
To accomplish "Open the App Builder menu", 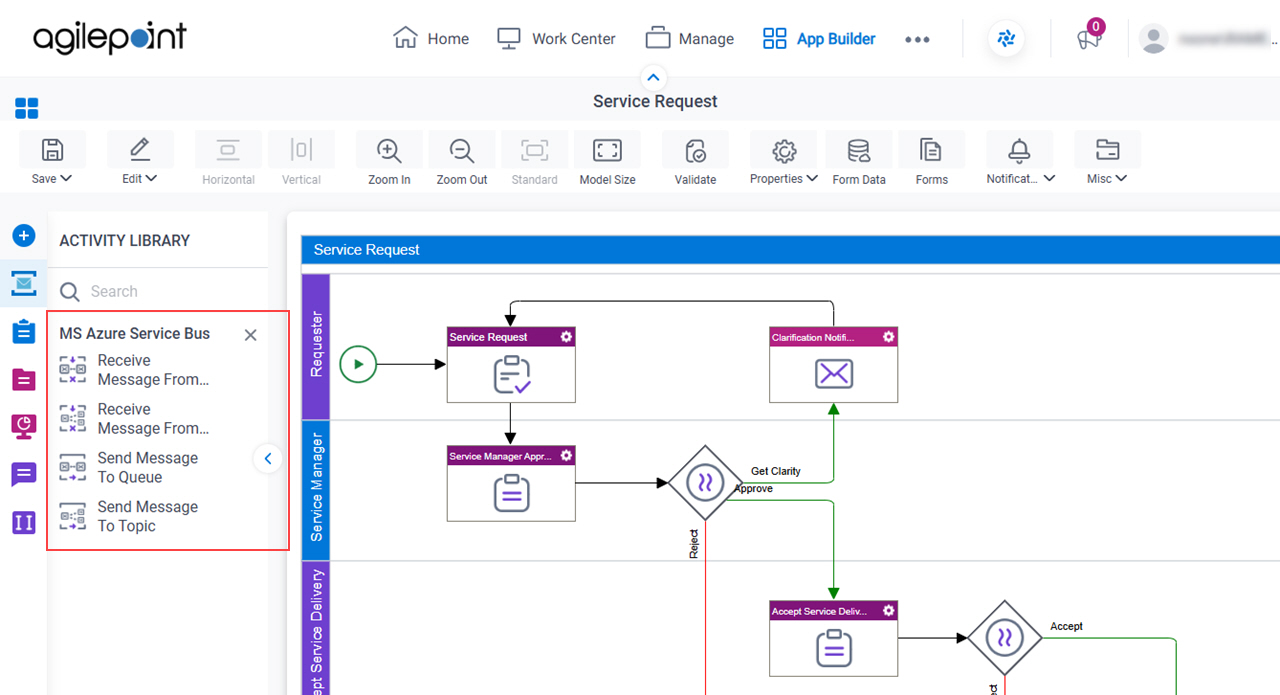I will [x=818, y=39].
